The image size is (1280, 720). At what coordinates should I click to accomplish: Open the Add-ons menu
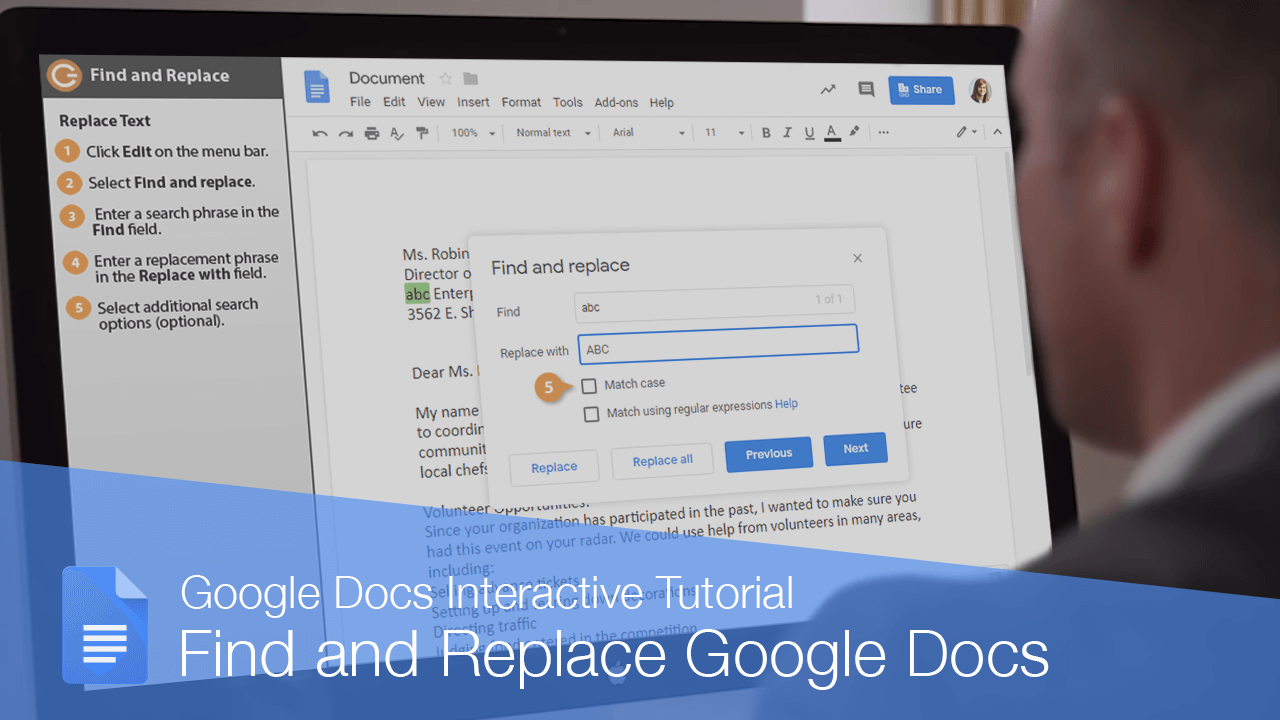point(616,102)
